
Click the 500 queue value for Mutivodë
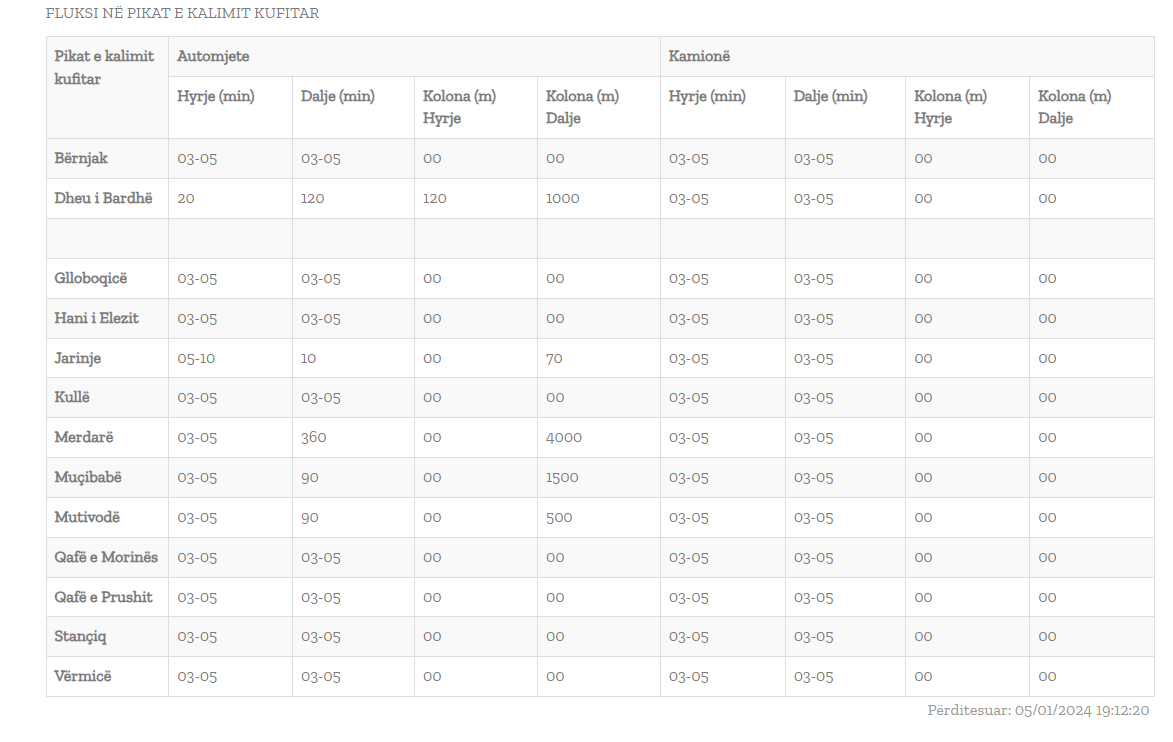click(558, 517)
